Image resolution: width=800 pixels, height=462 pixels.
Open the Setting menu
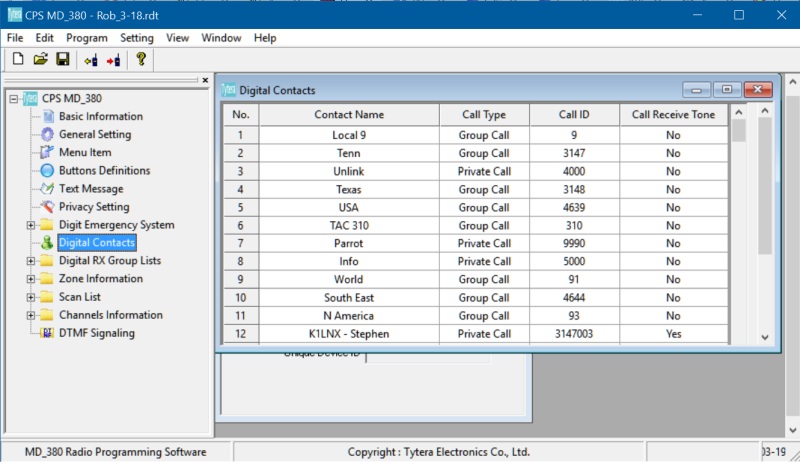pos(137,38)
